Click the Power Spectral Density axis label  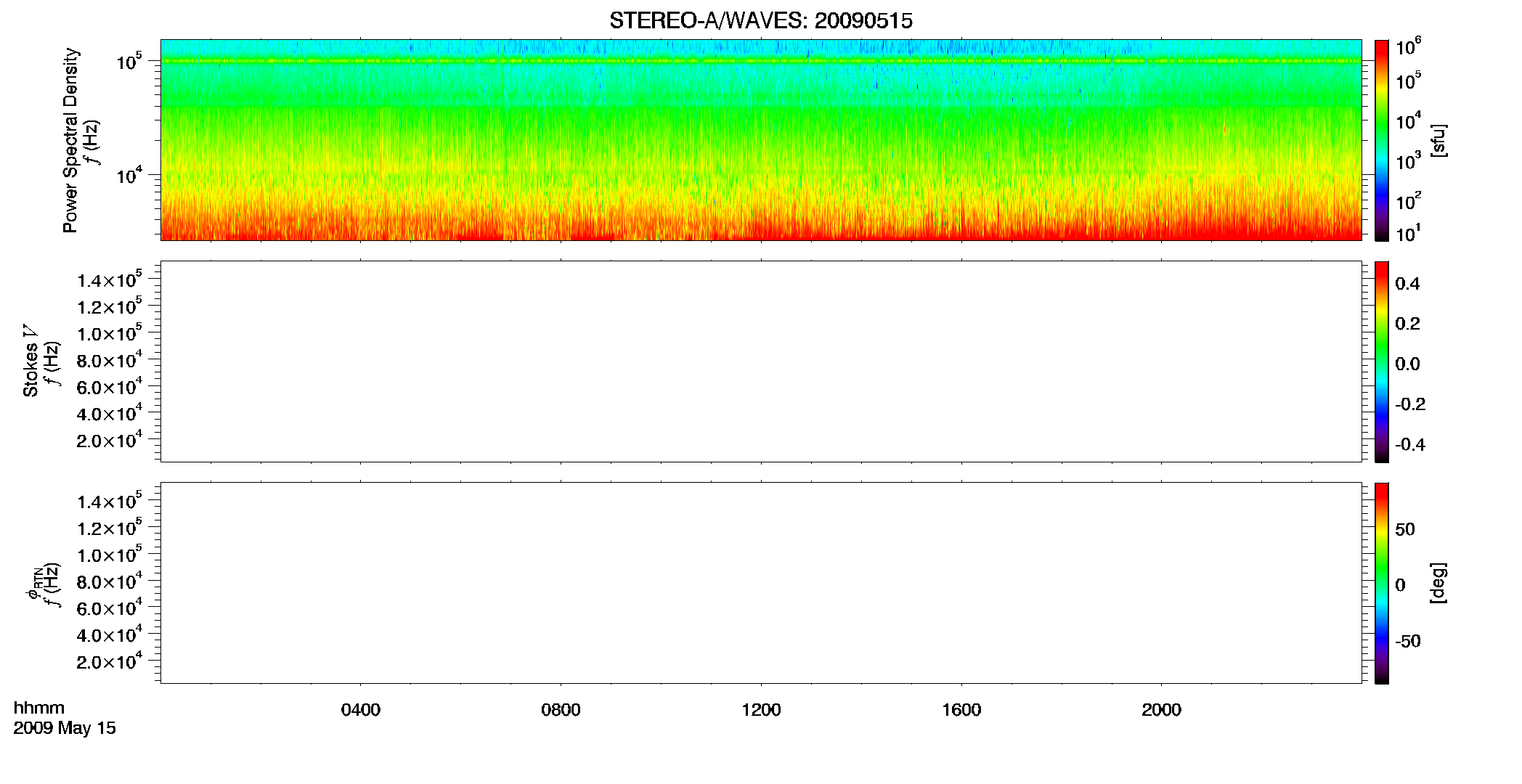tap(70, 140)
